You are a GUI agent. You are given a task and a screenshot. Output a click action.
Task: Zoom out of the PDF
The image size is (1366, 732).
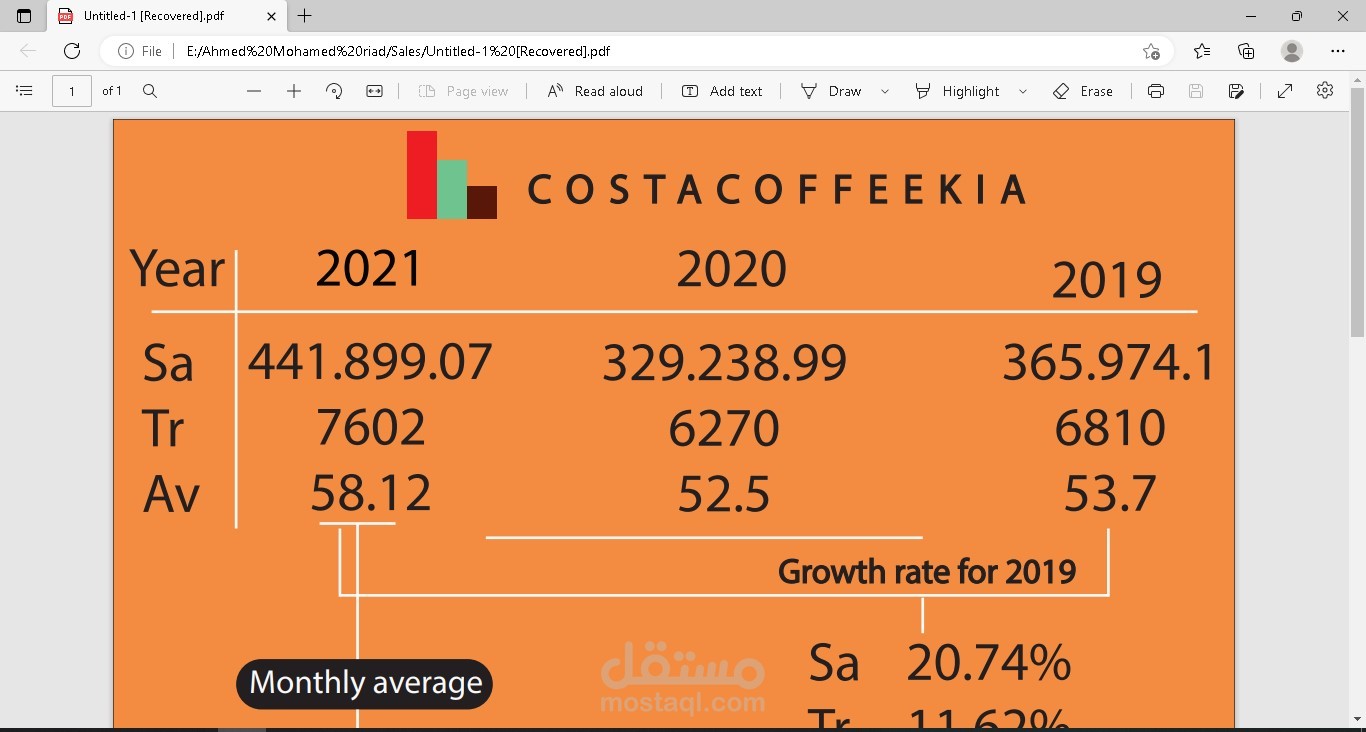coord(254,91)
